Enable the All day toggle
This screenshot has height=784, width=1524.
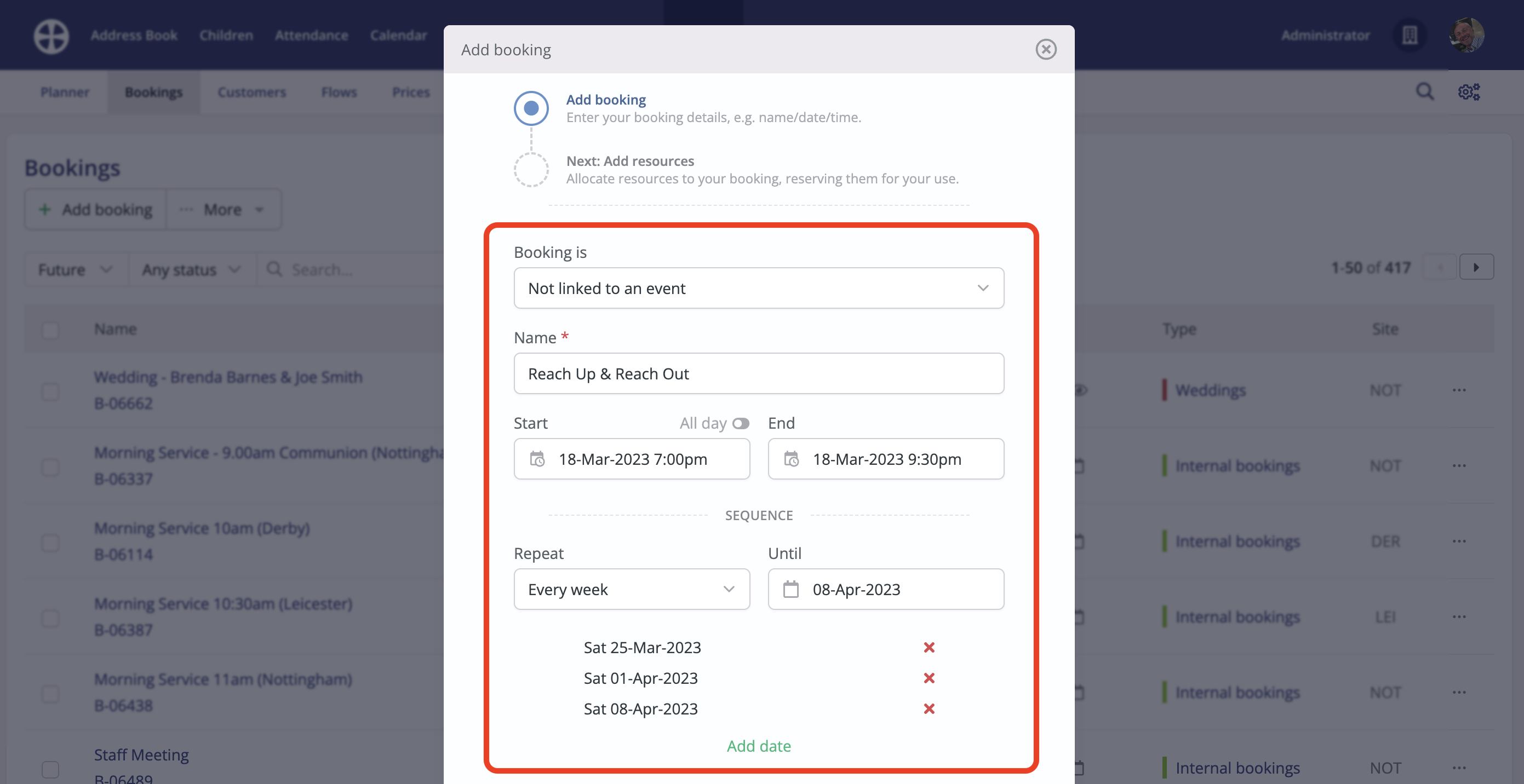tap(741, 423)
